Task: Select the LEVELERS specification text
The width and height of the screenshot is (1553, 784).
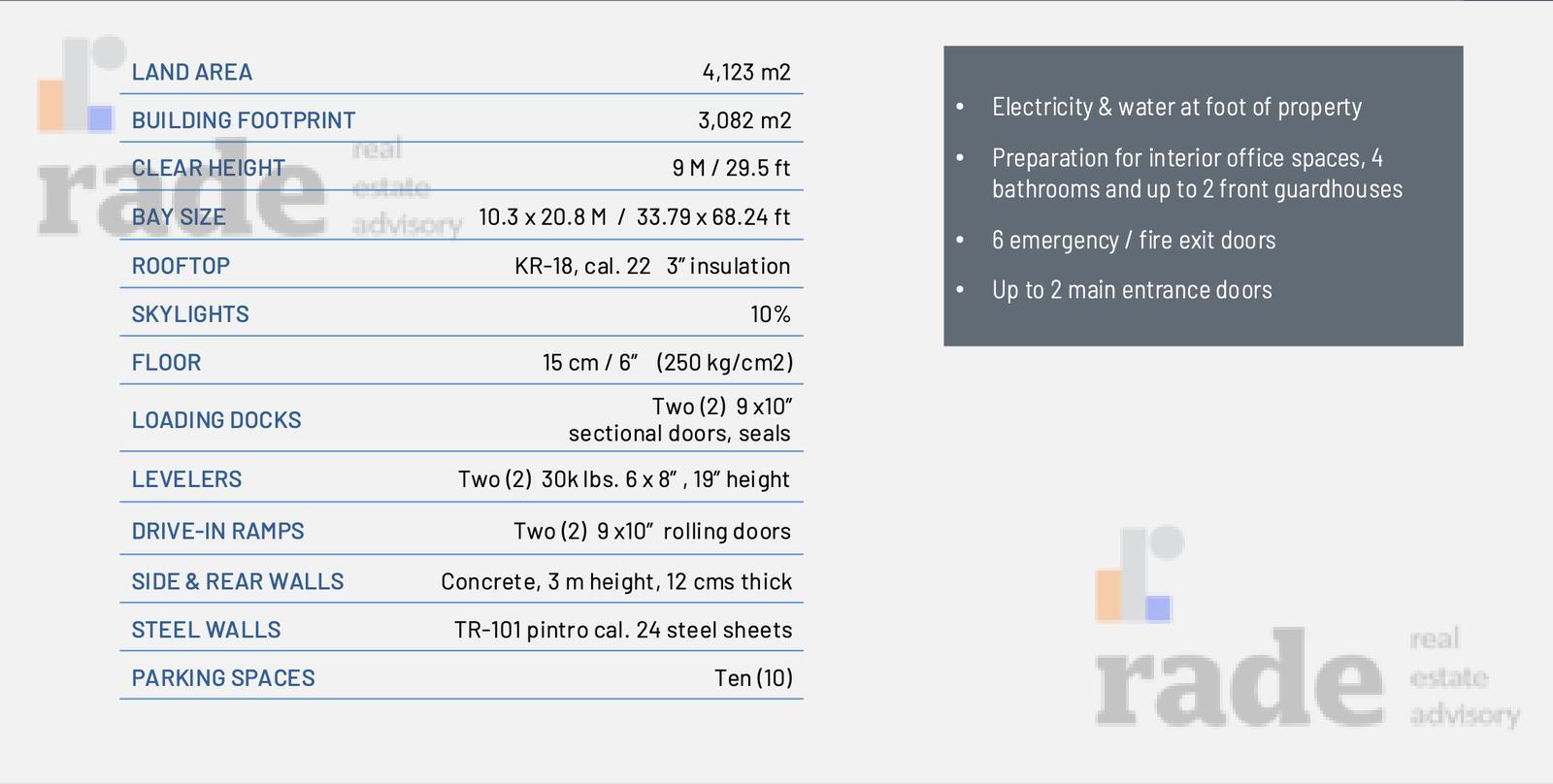Action: (x=623, y=479)
